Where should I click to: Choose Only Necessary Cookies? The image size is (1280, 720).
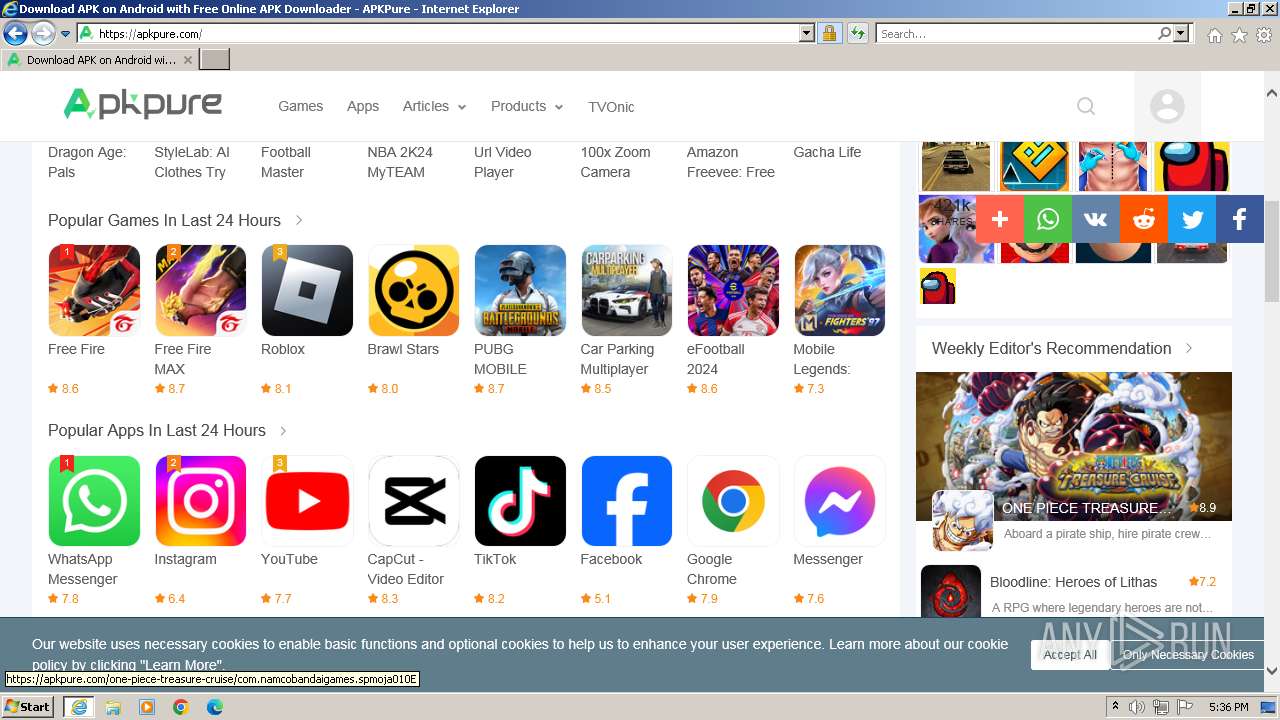(x=1188, y=655)
